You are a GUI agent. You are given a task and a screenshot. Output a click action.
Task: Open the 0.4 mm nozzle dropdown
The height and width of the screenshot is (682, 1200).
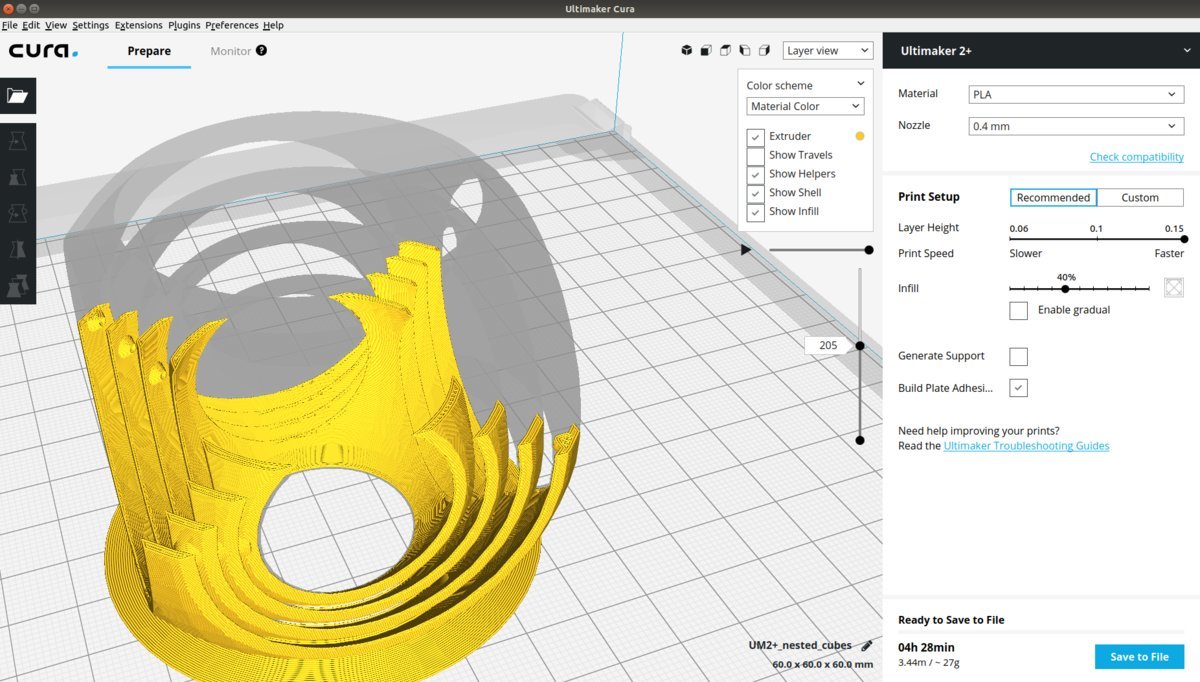[x=1077, y=126]
